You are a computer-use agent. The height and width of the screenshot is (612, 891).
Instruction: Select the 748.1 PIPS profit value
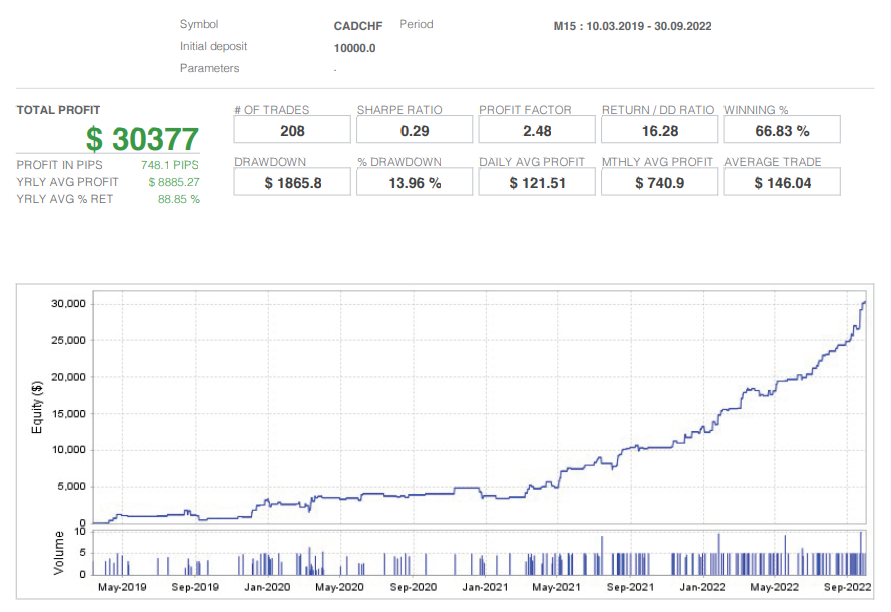[170, 165]
